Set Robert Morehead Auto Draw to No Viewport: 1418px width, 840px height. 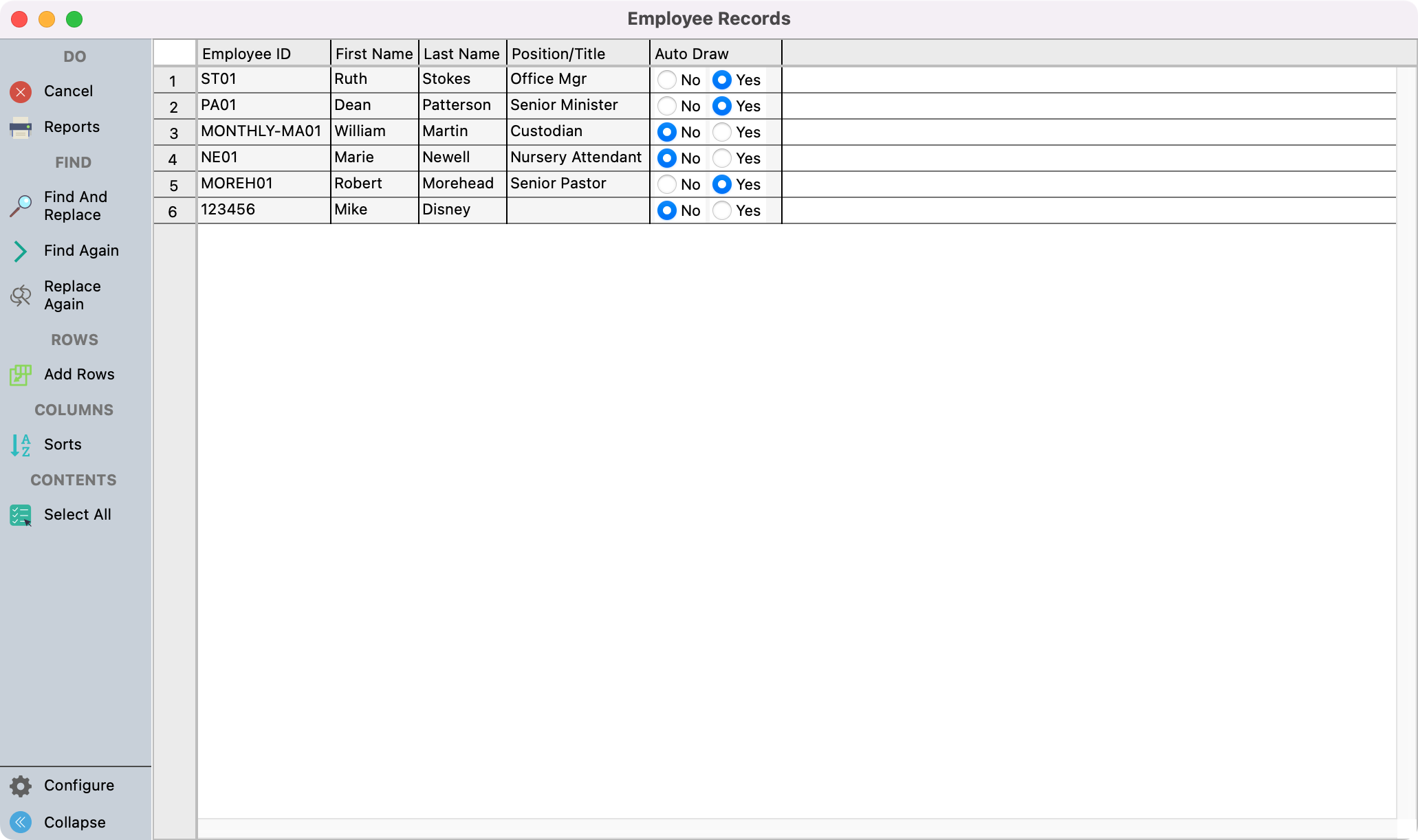[x=666, y=184]
